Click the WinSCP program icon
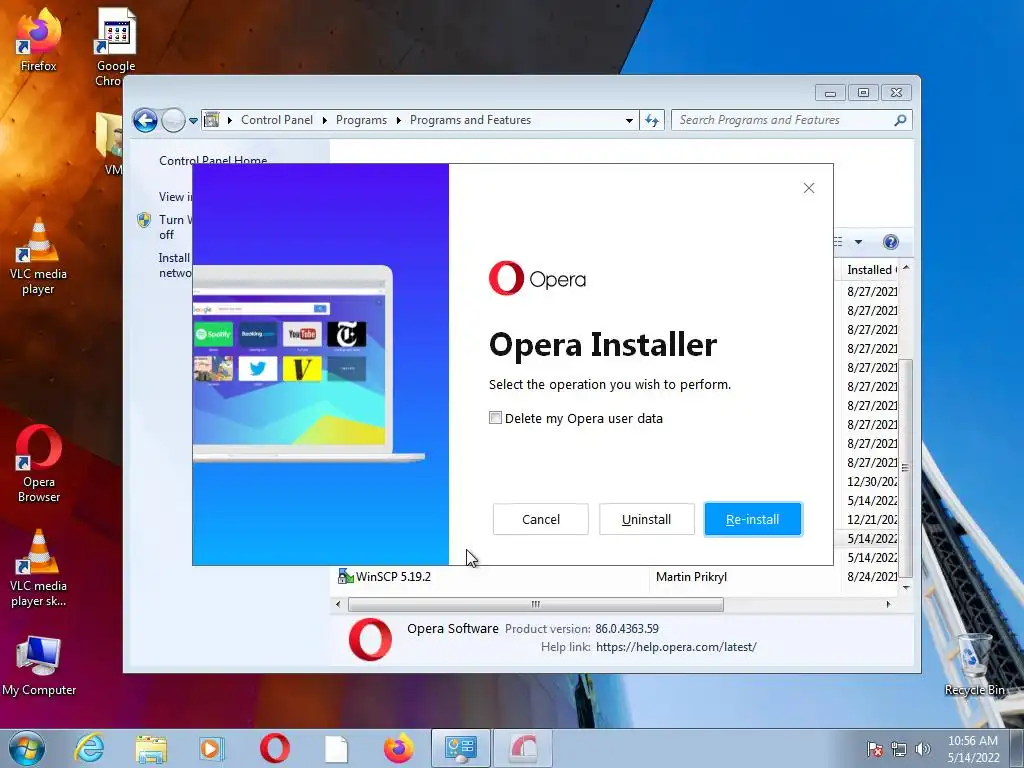Screen dimensions: 1024x768 coord(345,577)
